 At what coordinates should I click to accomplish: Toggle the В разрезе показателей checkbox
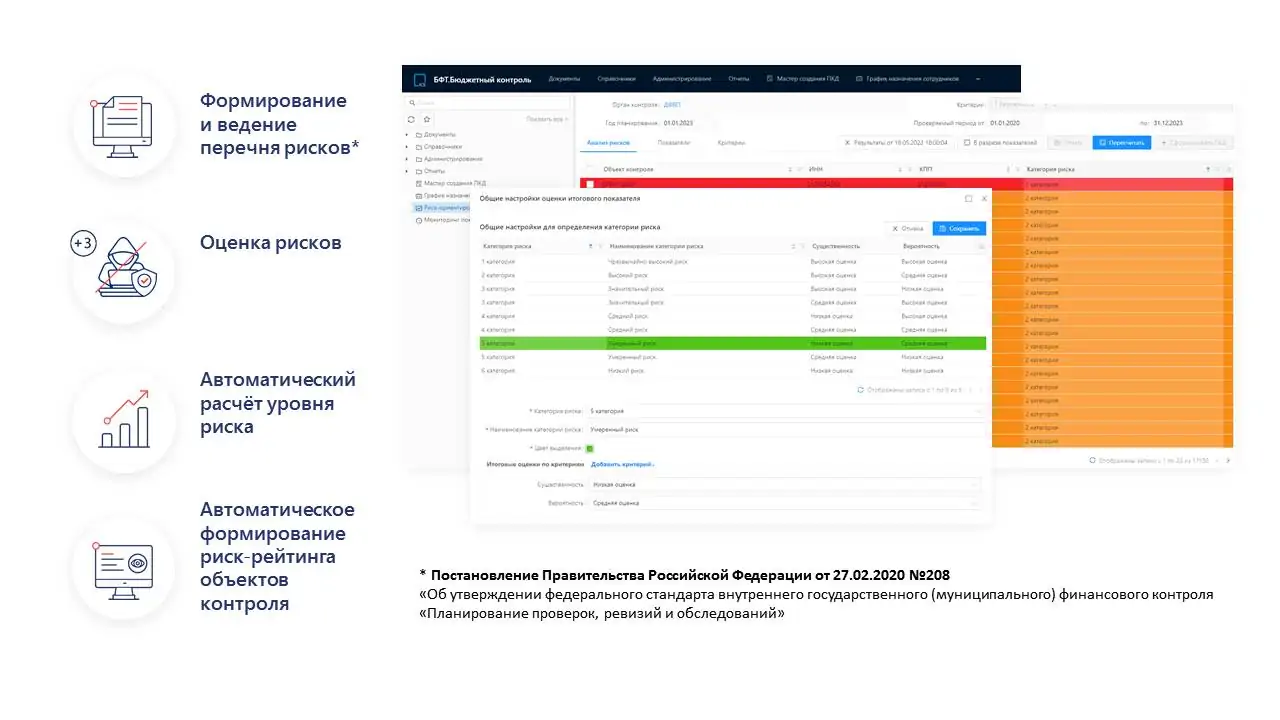(967, 143)
